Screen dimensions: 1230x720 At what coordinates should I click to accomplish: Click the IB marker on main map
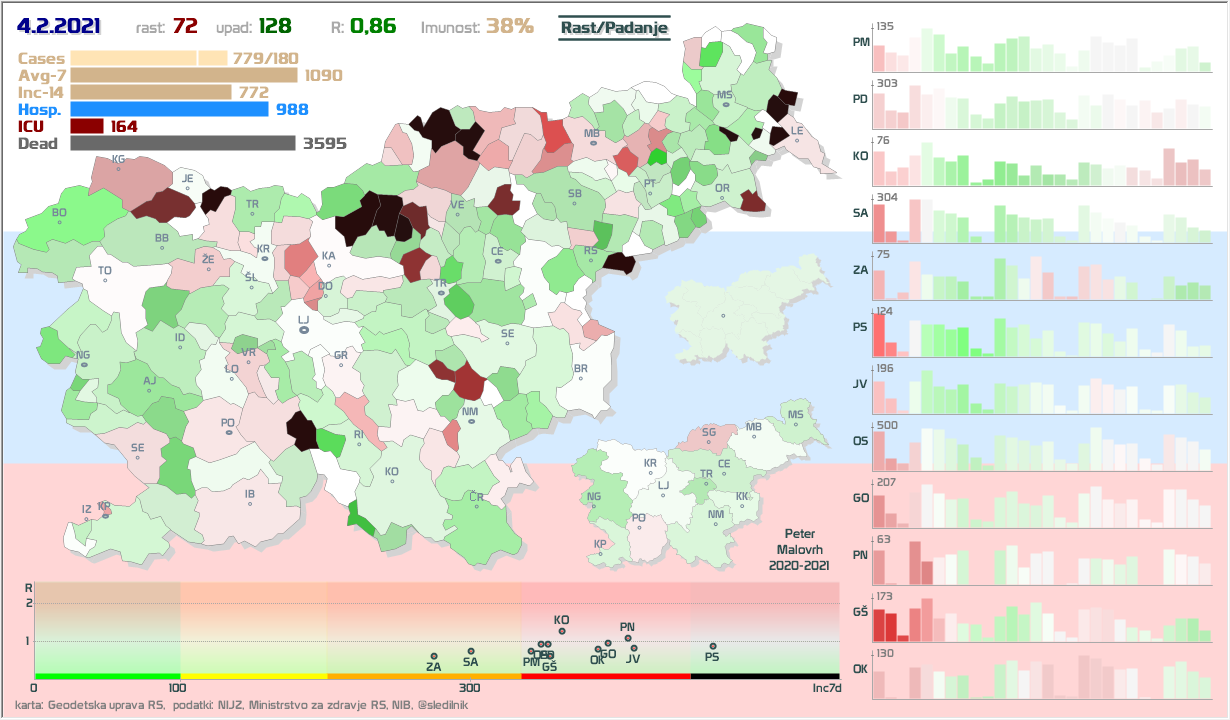(250, 503)
